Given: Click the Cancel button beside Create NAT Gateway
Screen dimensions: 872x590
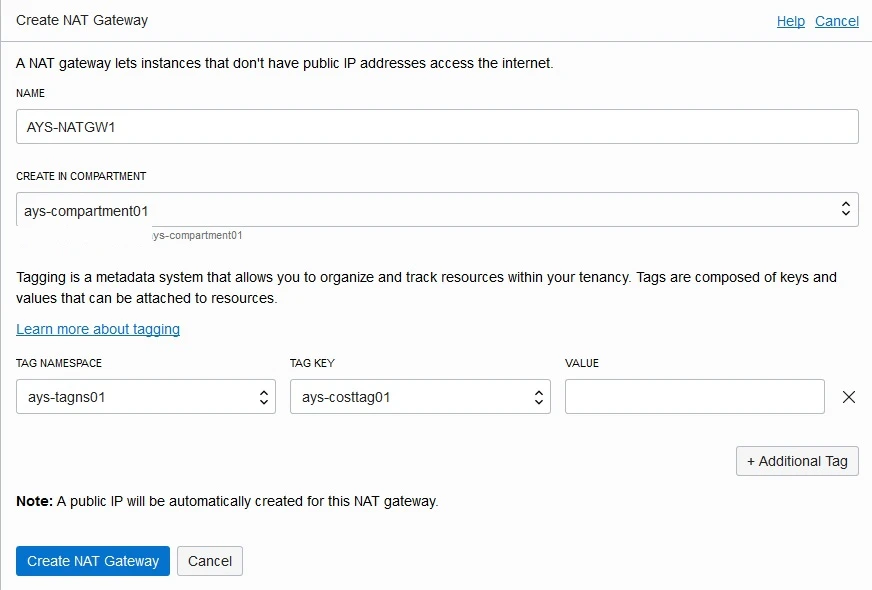Looking at the screenshot, I should tap(210, 561).
